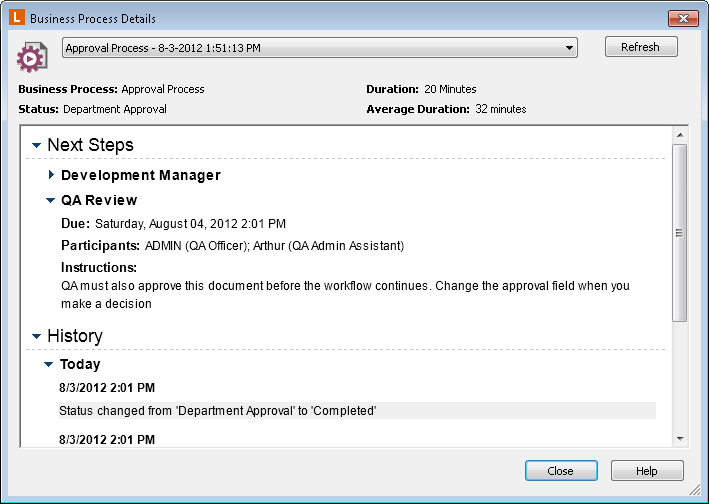Collapse the QA Review step arrow
This screenshot has height=504, width=709.
(x=51, y=200)
